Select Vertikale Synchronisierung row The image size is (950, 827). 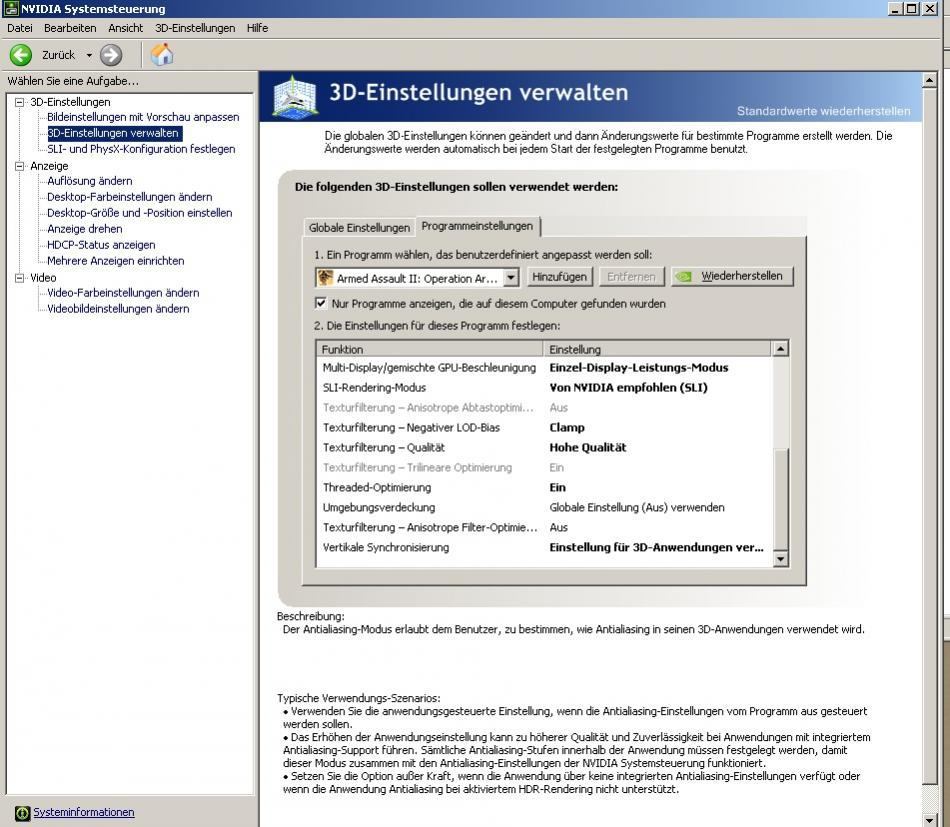[x=544, y=548]
